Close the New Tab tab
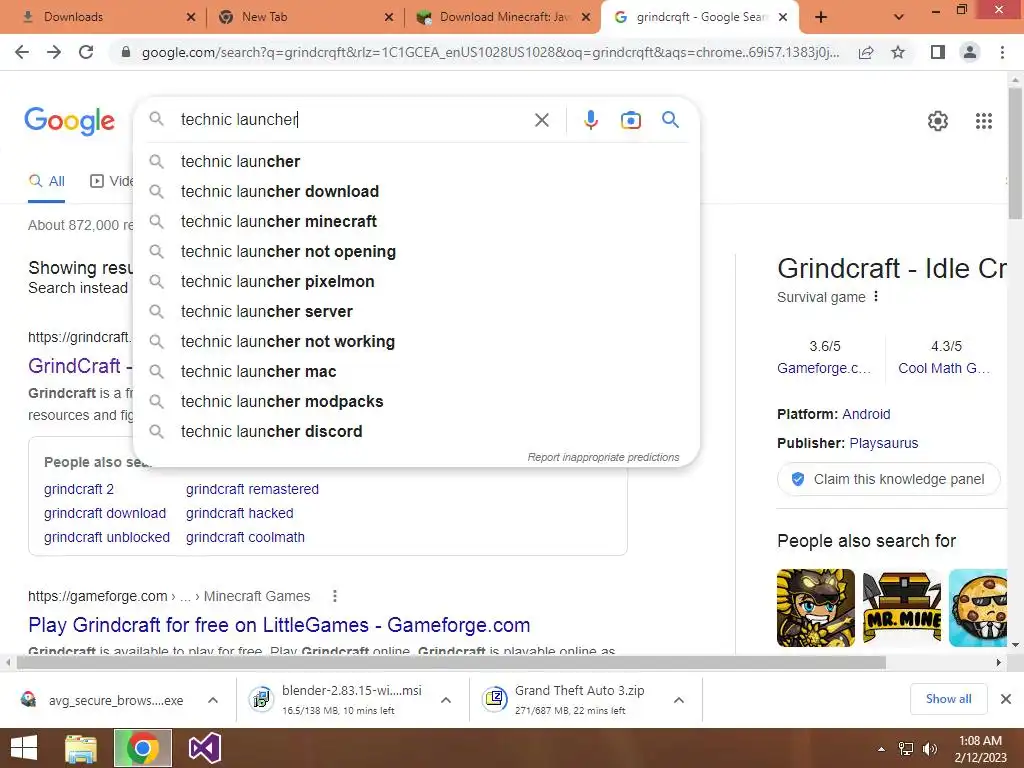Screen dimensions: 1024x768 [x=389, y=17]
